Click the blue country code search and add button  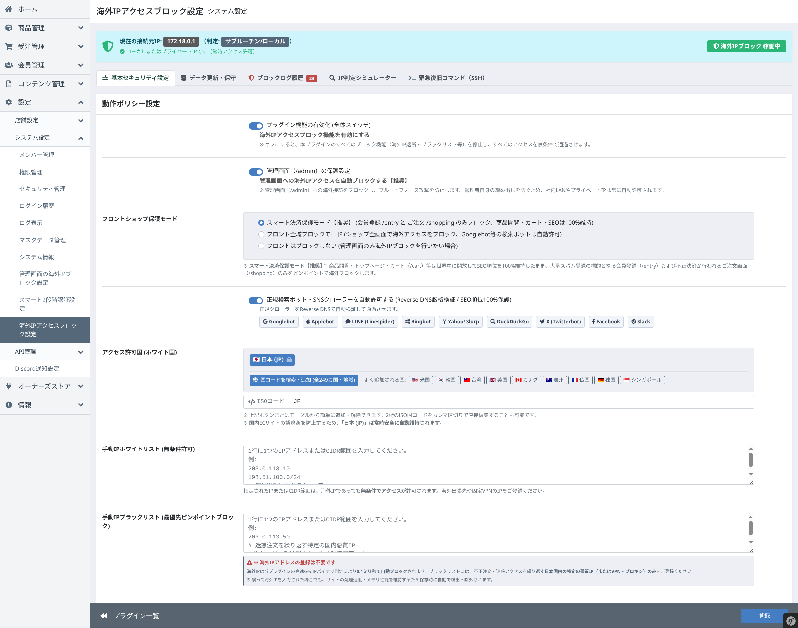coord(304,380)
